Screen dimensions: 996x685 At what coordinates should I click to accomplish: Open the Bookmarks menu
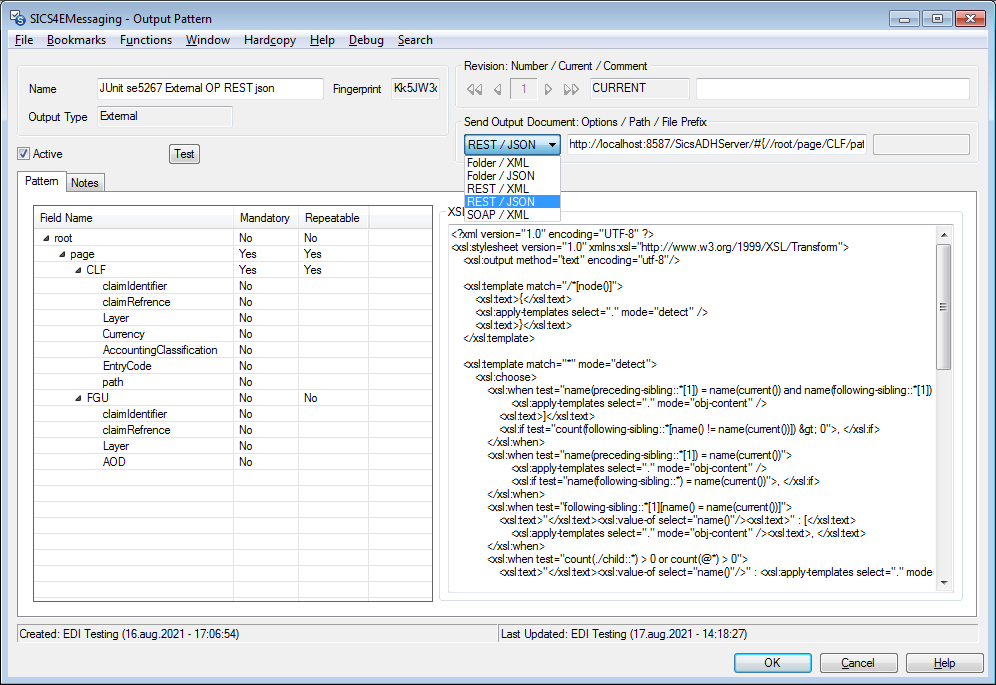pyautogui.click(x=76, y=40)
